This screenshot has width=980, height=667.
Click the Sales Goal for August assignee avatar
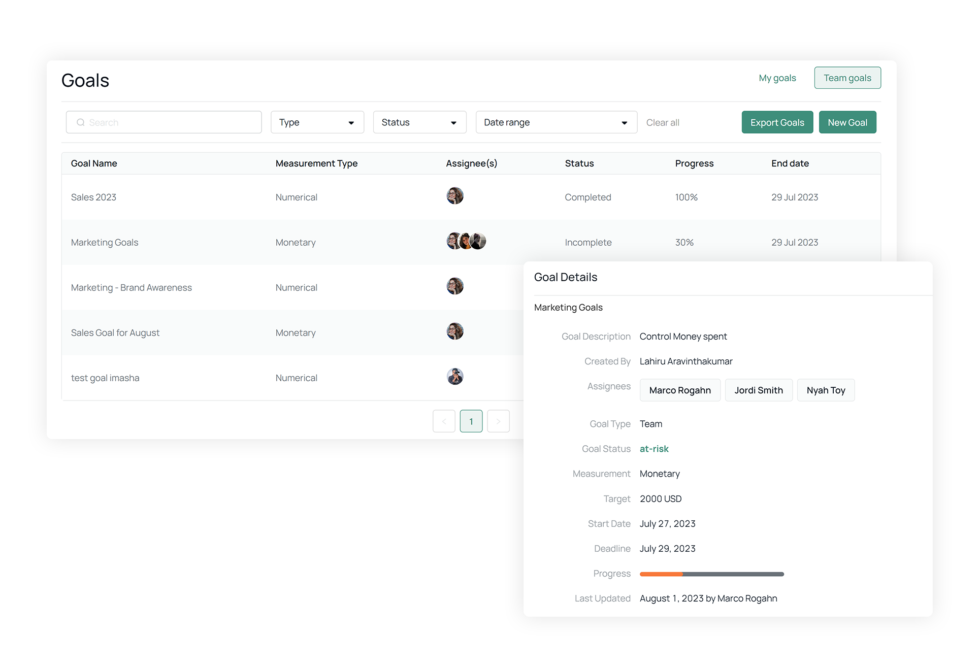[x=455, y=331]
